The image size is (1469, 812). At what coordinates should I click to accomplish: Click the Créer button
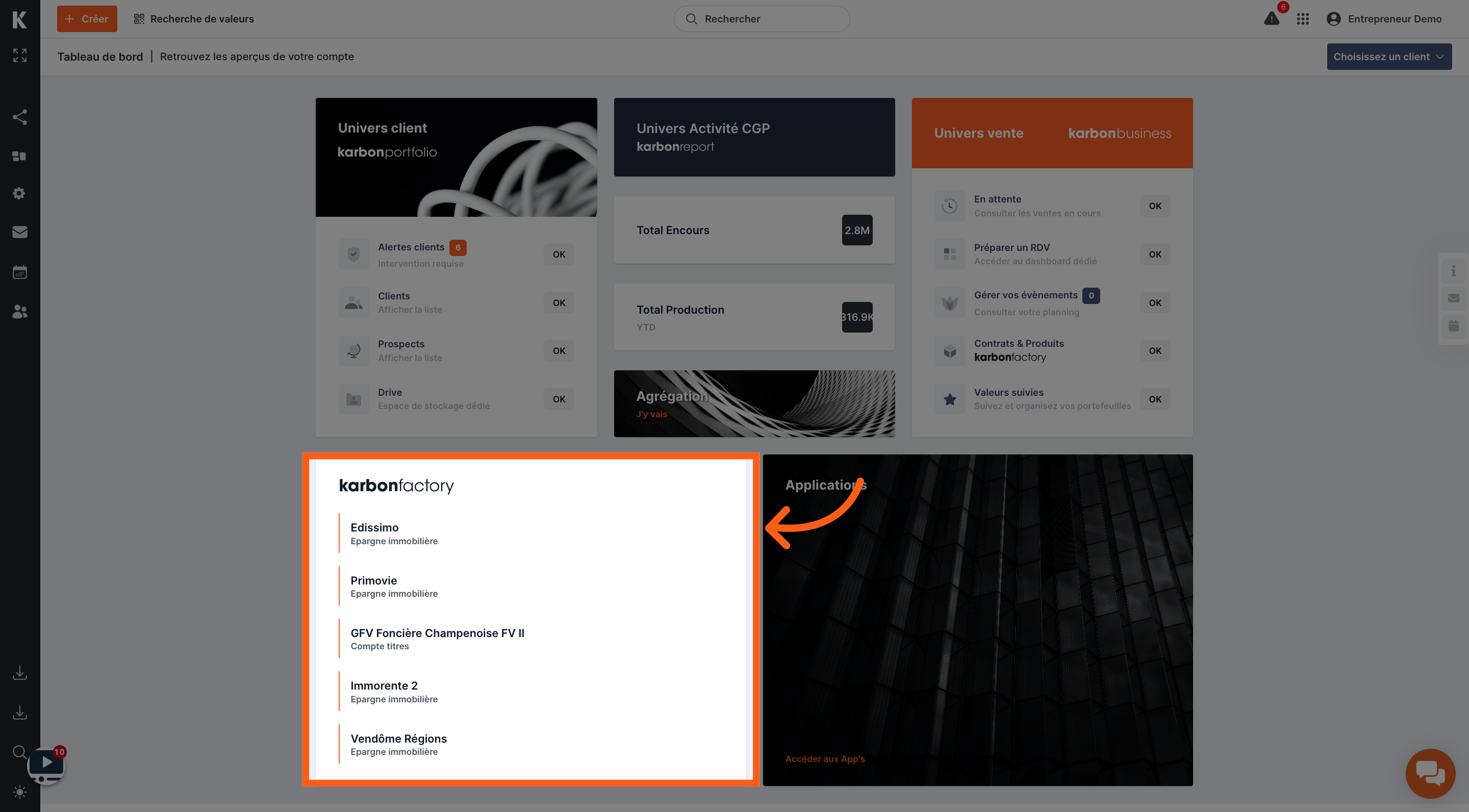[87, 19]
